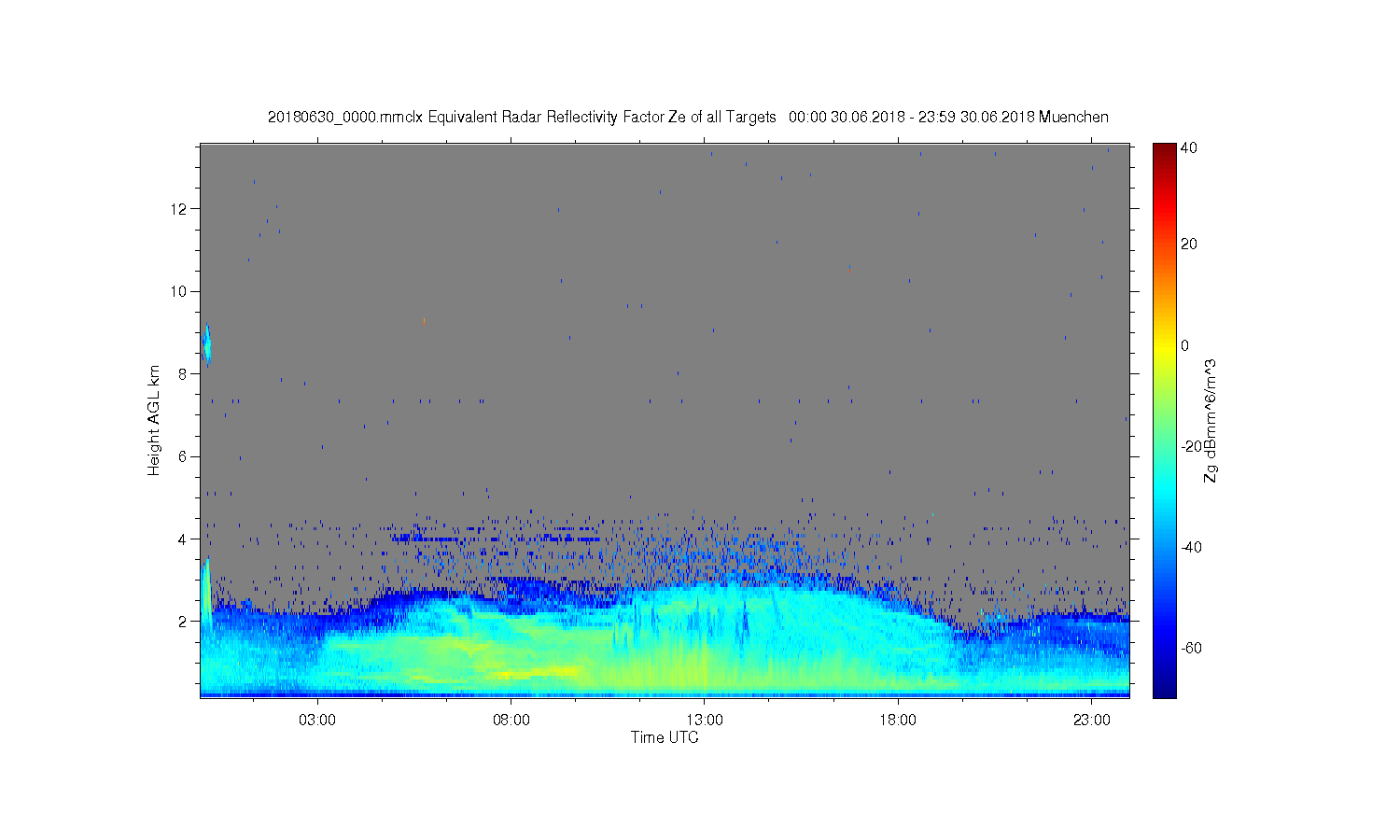Click the cyan echo blob near 9 km
This screenshot has width=1400, height=840.
click(207, 345)
